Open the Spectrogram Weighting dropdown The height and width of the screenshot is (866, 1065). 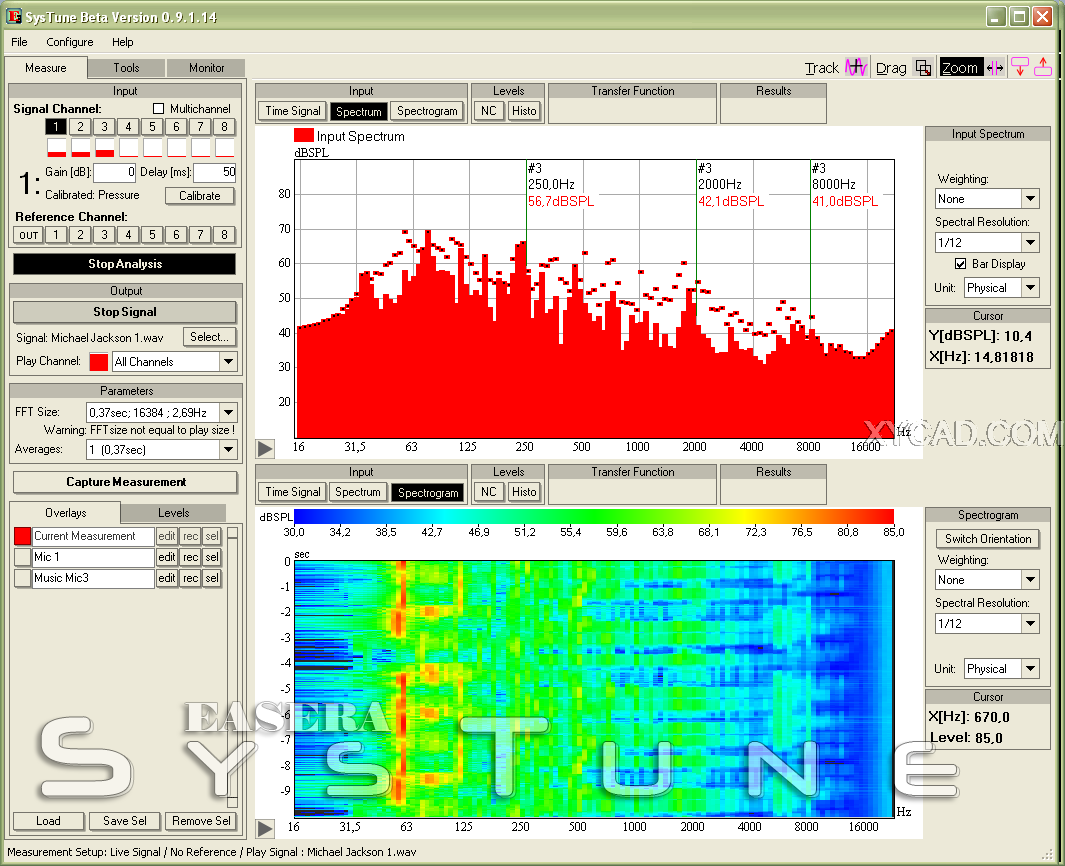(1030, 579)
